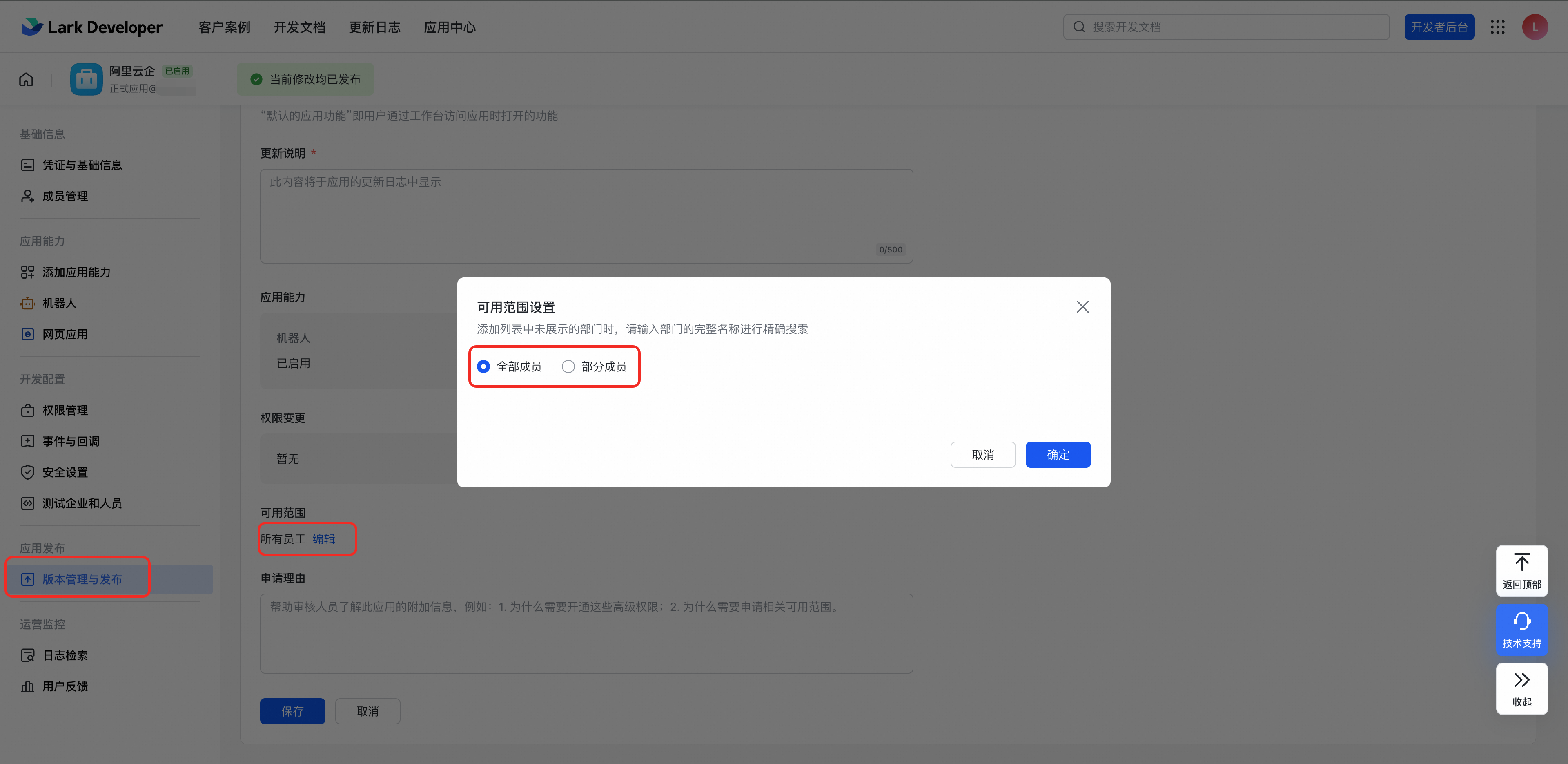The height and width of the screenshot is (764, 1568).
Task: Click the 返回顶部 arrow button
Action: (x=1521, y=570)
